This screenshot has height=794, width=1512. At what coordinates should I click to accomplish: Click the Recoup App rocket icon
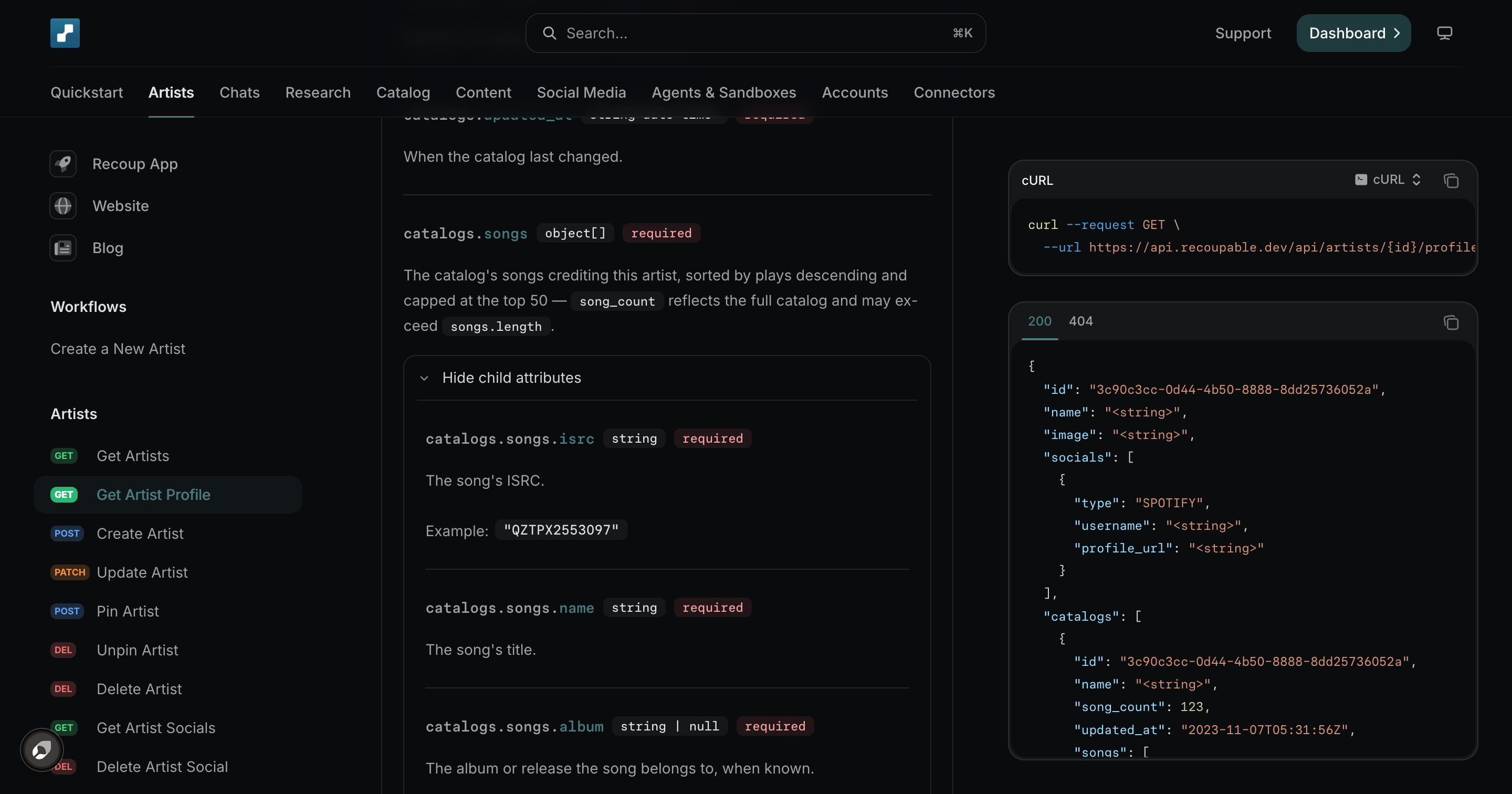63,164
